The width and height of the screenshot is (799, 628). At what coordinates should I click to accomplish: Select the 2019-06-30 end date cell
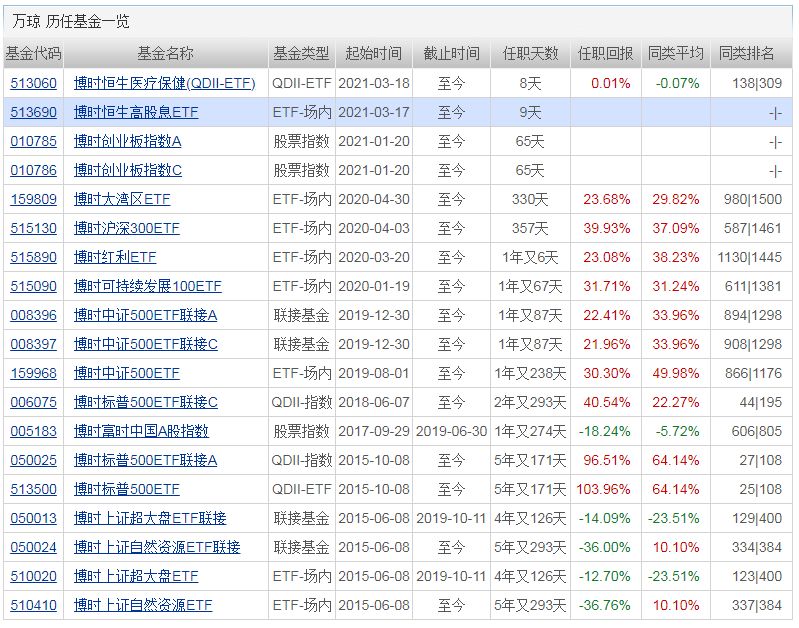pos(451,432)
